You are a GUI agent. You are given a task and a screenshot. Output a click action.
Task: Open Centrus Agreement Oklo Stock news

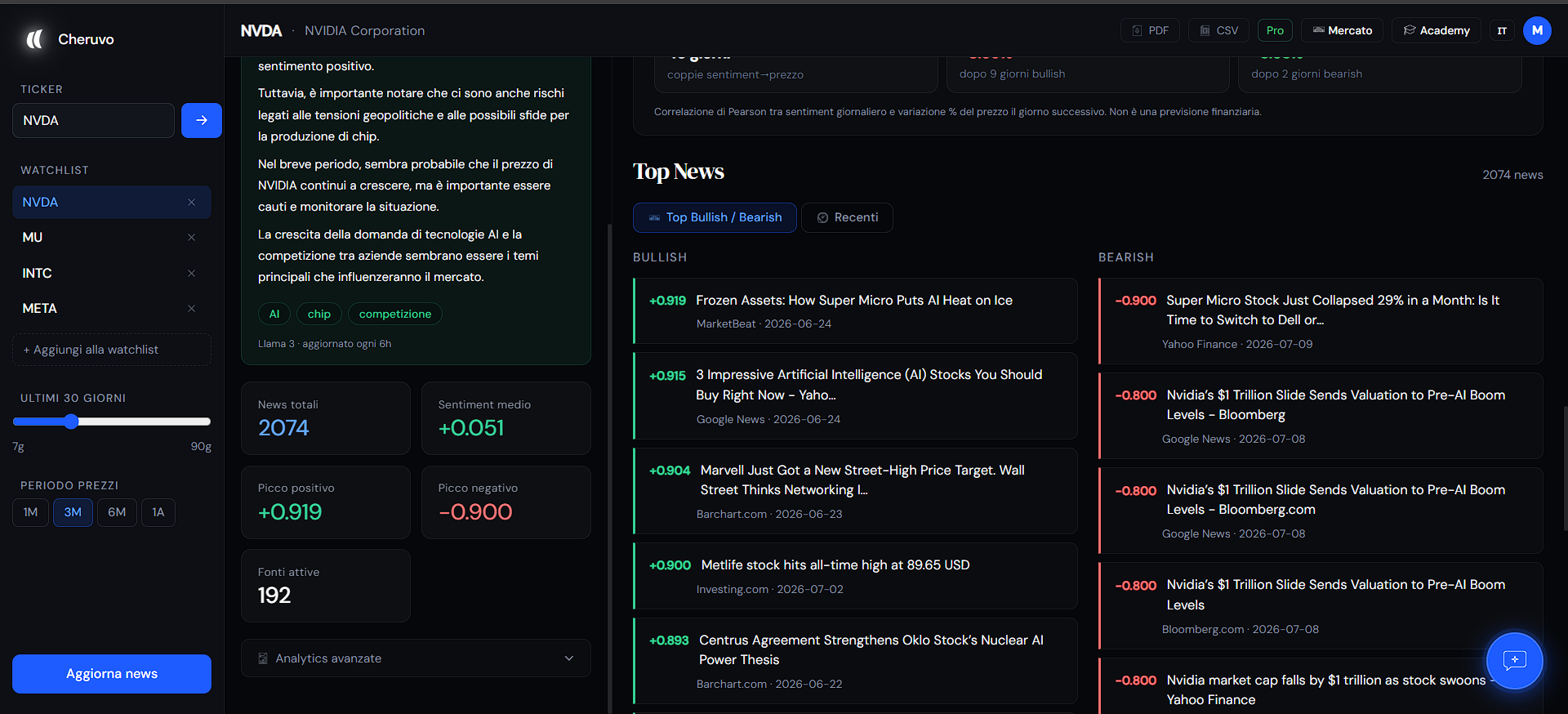[855, 661]
